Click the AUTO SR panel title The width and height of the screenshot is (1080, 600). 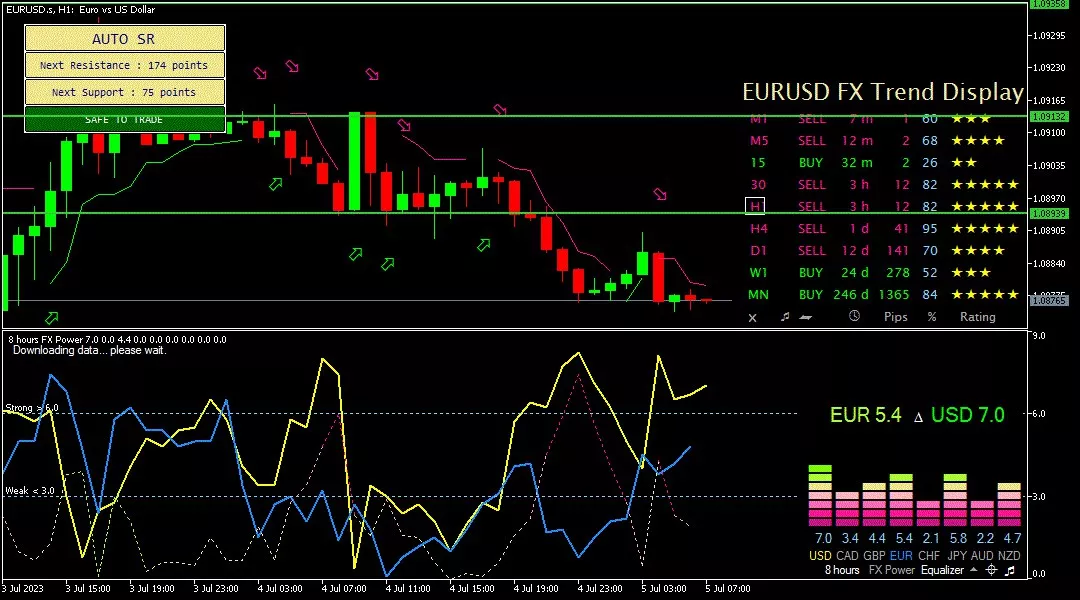(x=125, y=39)
